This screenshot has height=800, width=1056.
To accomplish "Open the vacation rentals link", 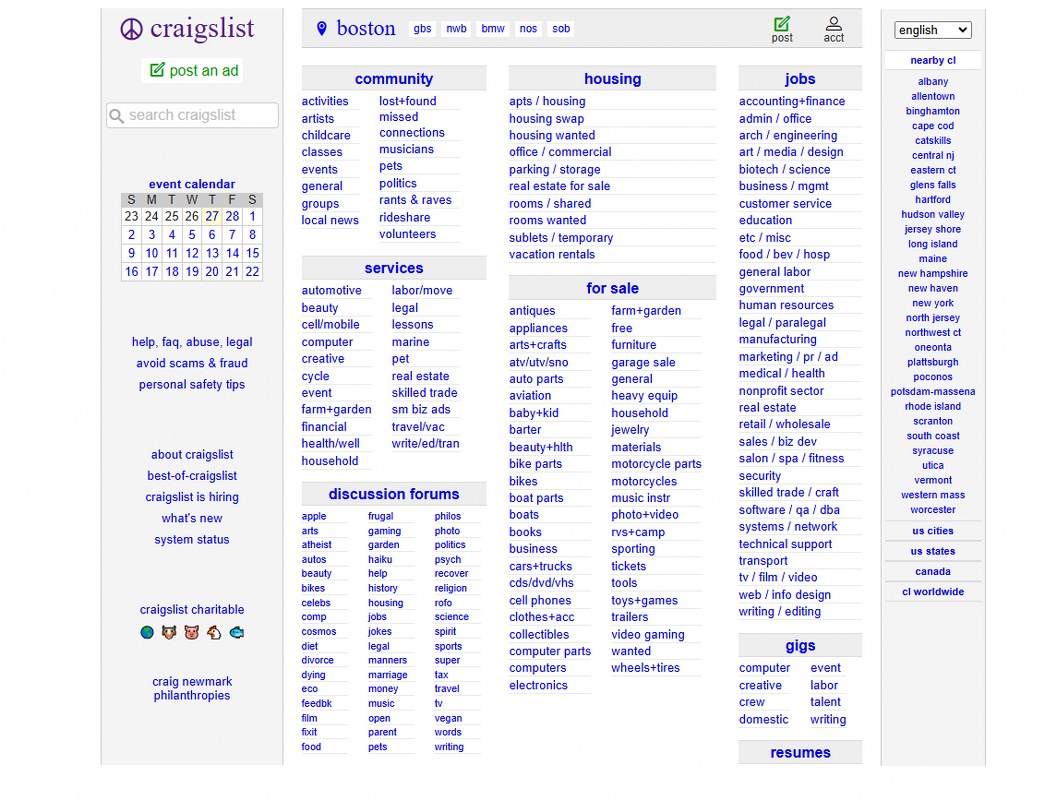I will point(552,255).
